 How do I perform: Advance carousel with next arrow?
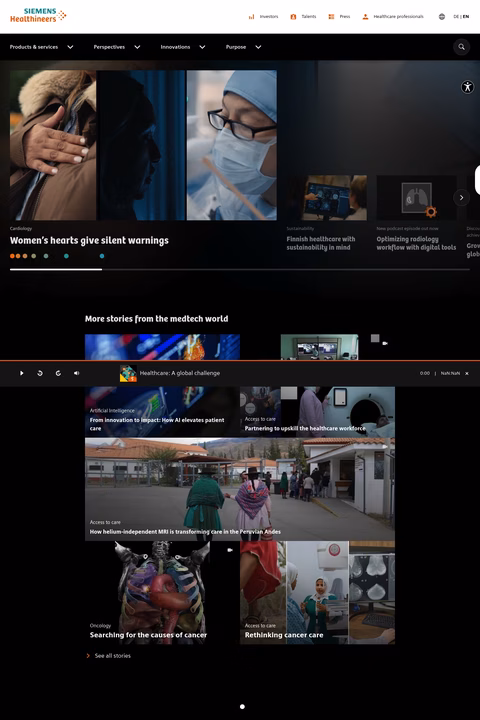[x=462, y=197]
